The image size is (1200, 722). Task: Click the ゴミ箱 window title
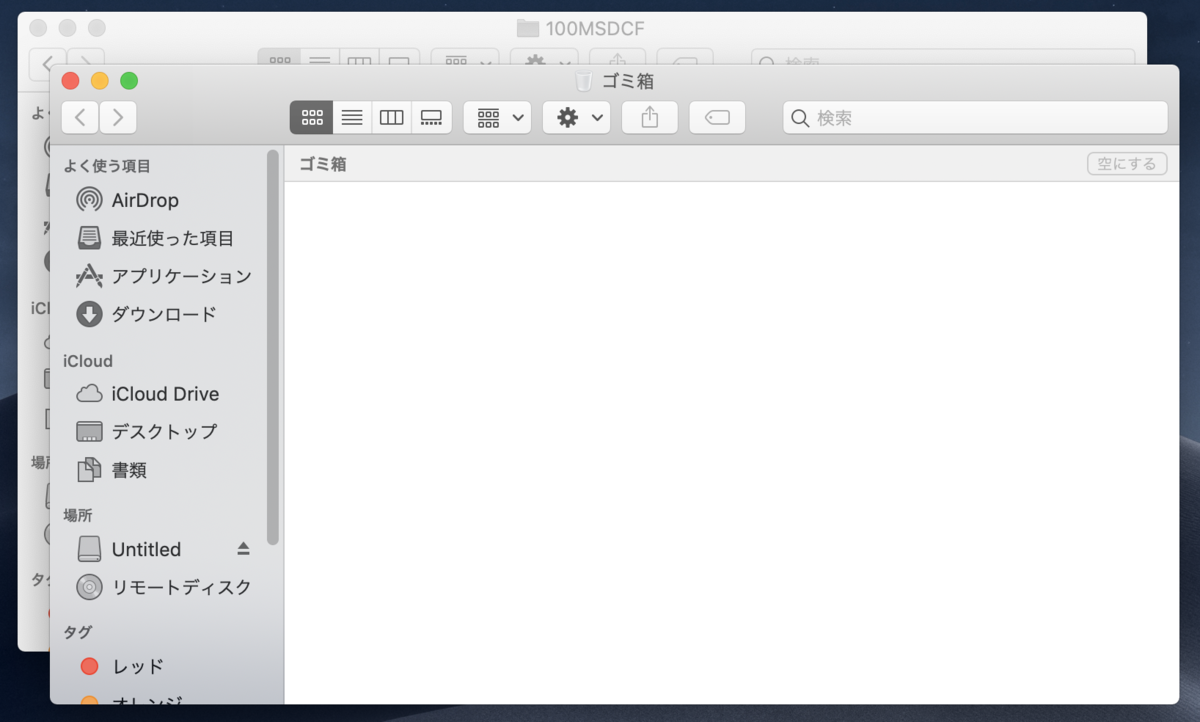pos(628,81)
